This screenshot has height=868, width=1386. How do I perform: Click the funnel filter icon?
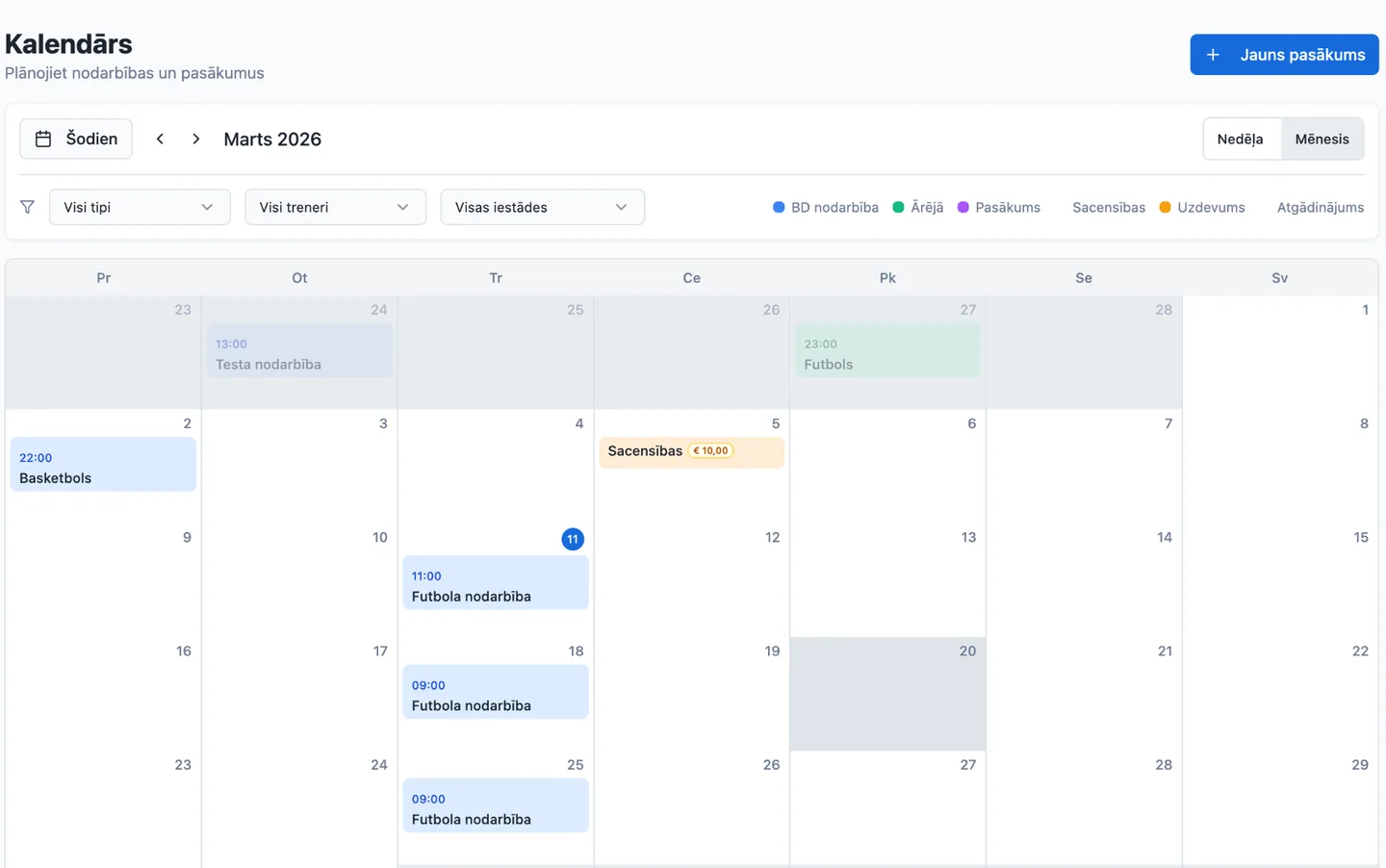click(x=27, y=207)
